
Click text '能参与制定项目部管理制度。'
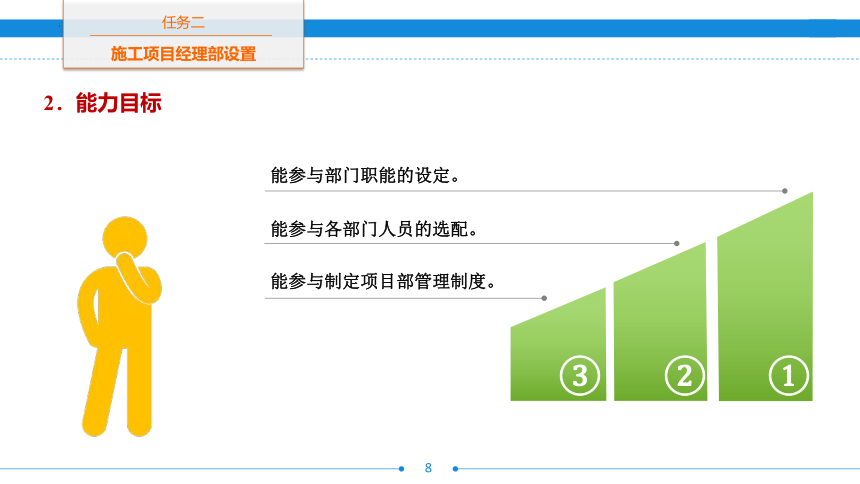383,282
